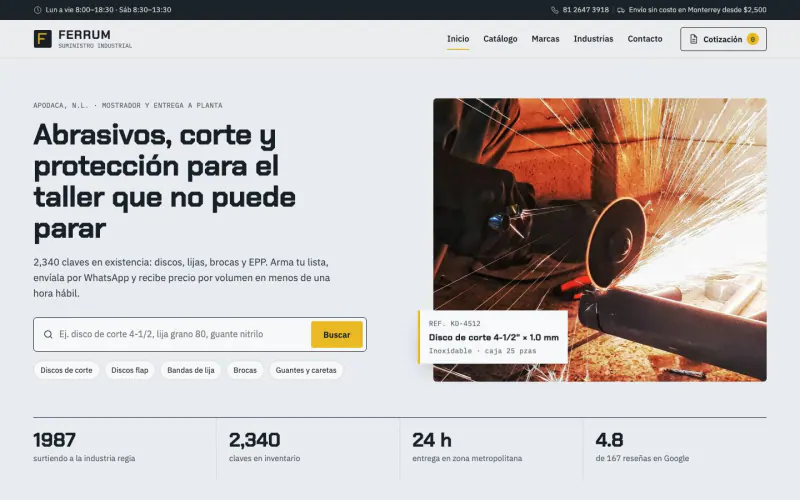Click the business hours text in top bar
Screen dimensions: 800x500
[x=108, y=10]
